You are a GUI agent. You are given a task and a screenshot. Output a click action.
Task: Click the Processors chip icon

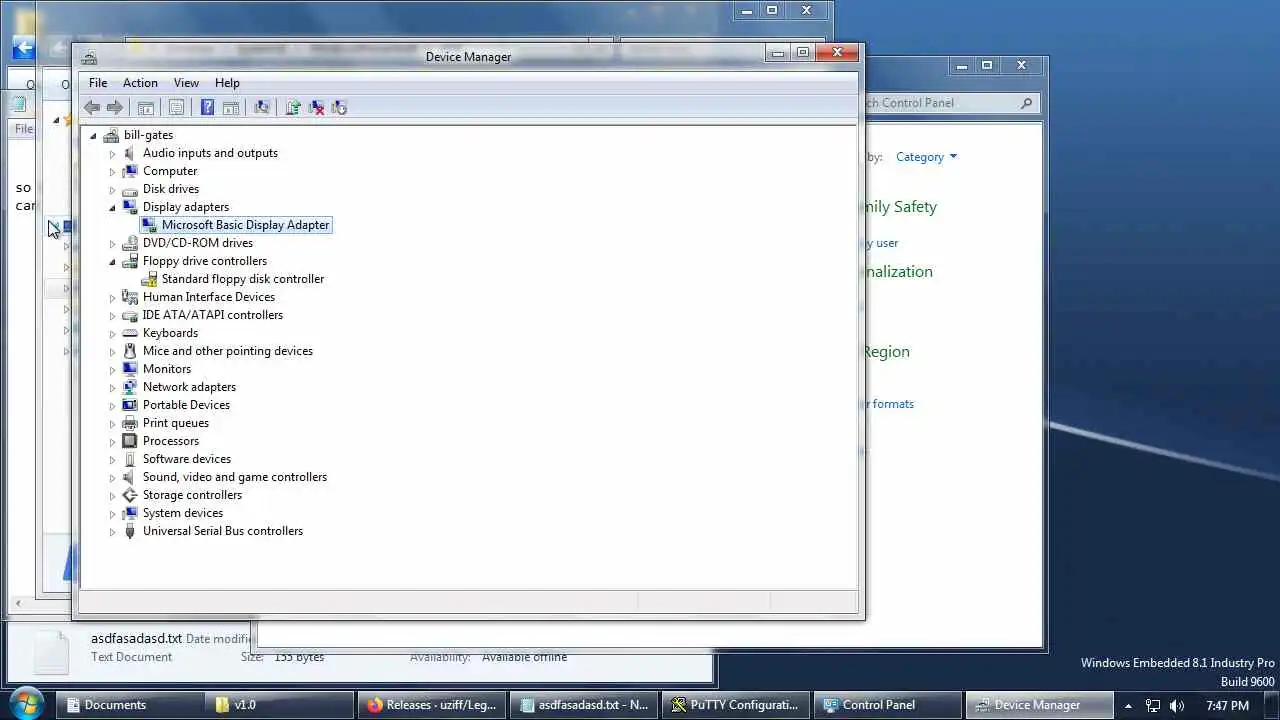click(x=130, y=441)
